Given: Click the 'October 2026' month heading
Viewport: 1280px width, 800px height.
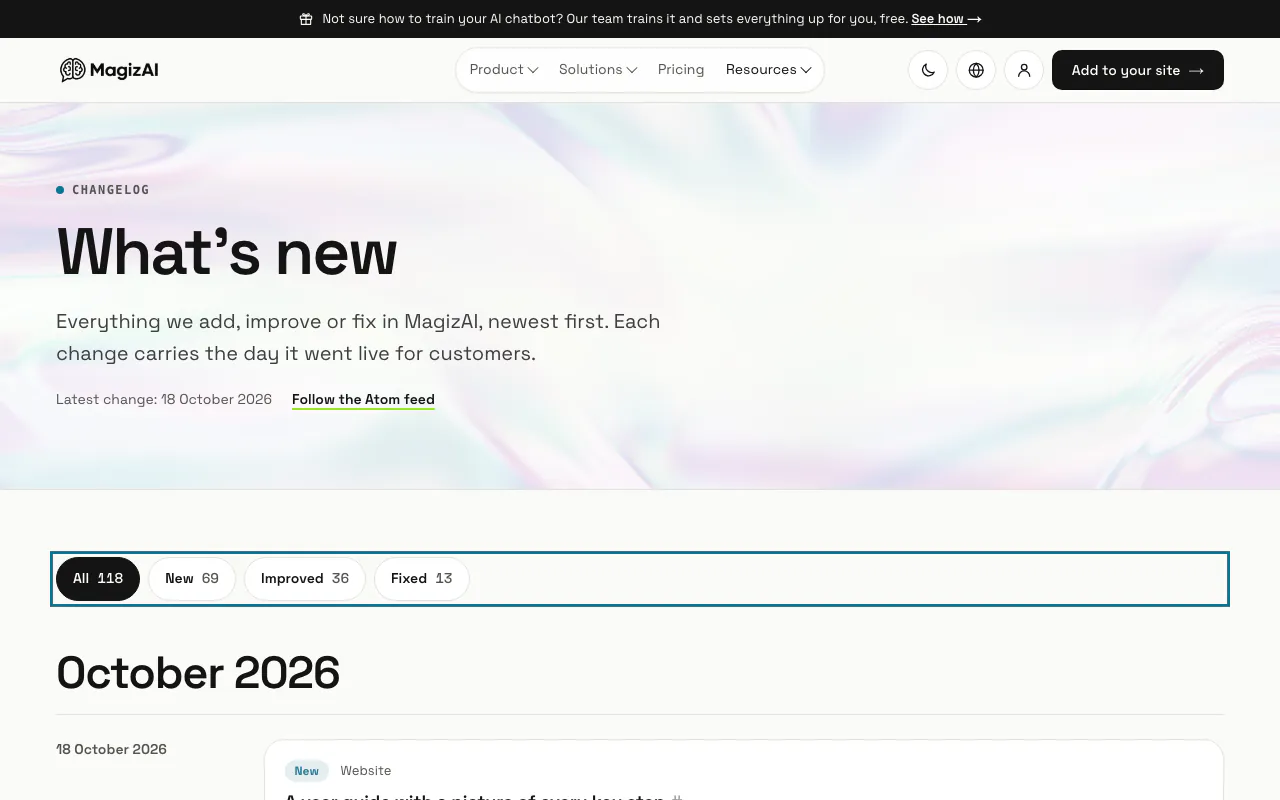Looking at the screenshot, I should [198, 673].
